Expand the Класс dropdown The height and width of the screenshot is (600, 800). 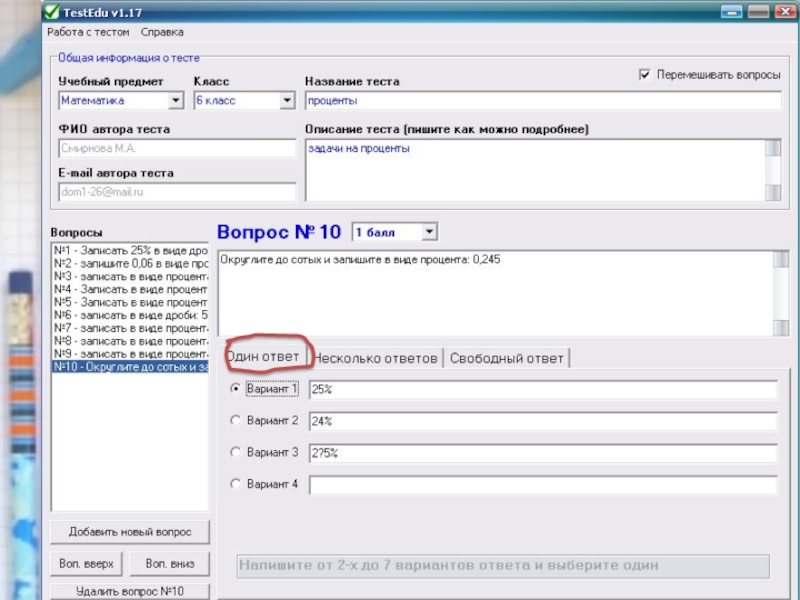287,101
